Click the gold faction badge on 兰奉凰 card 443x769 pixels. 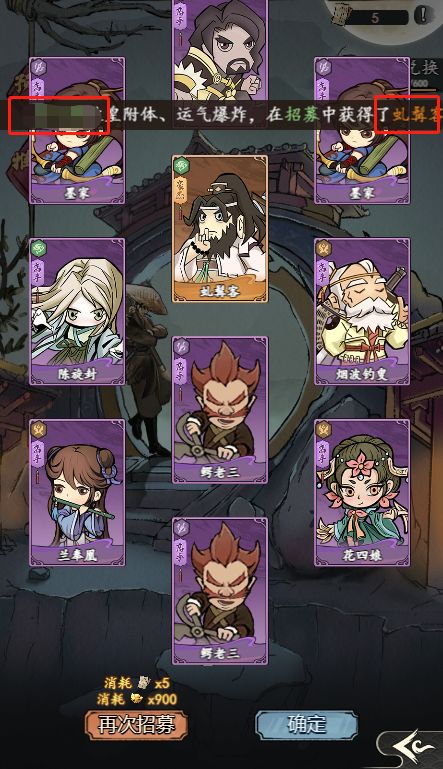[x=39, y=429]
